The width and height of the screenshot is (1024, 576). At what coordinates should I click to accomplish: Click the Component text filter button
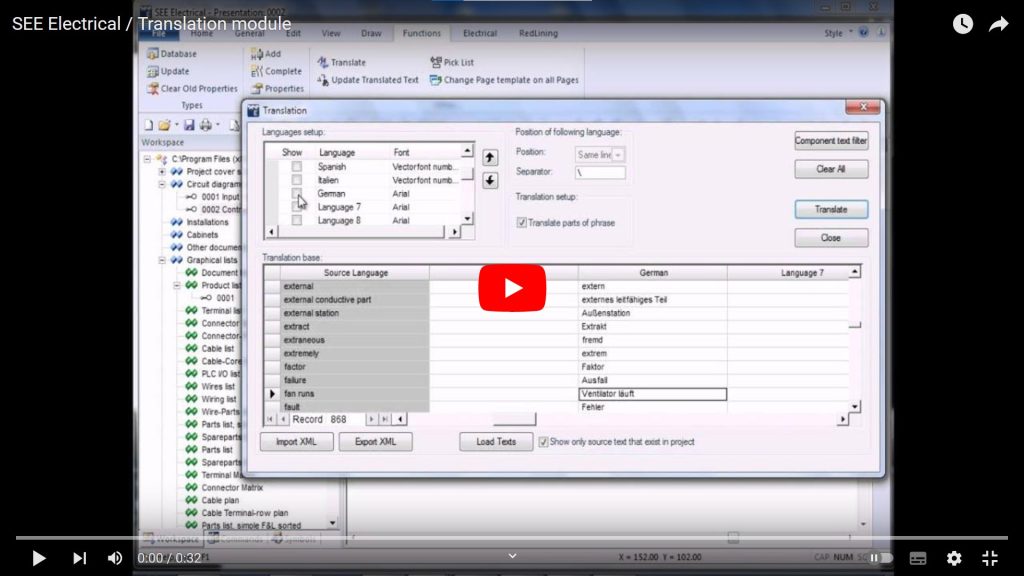click(x=830, y=141)
